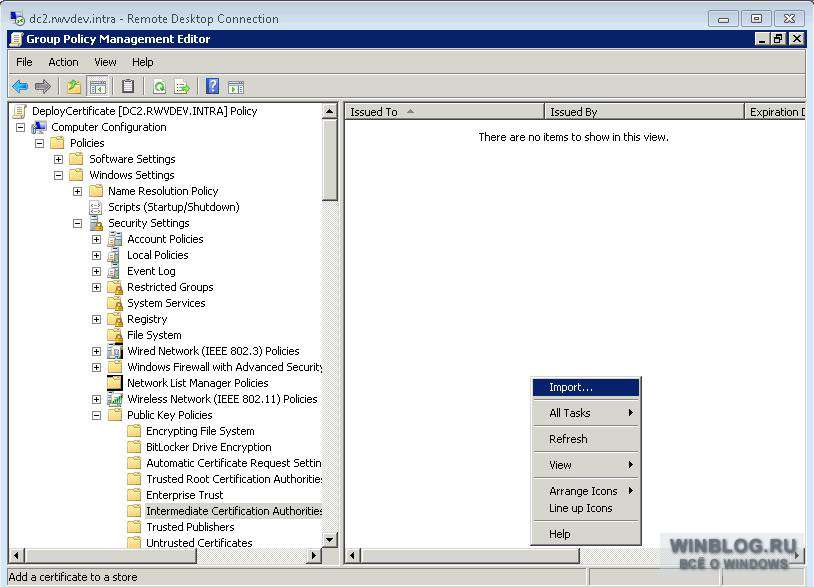Select the System Services tree item
Image resolution: width=814 pixels, height=587 pixels.
(x=166, y=303)
